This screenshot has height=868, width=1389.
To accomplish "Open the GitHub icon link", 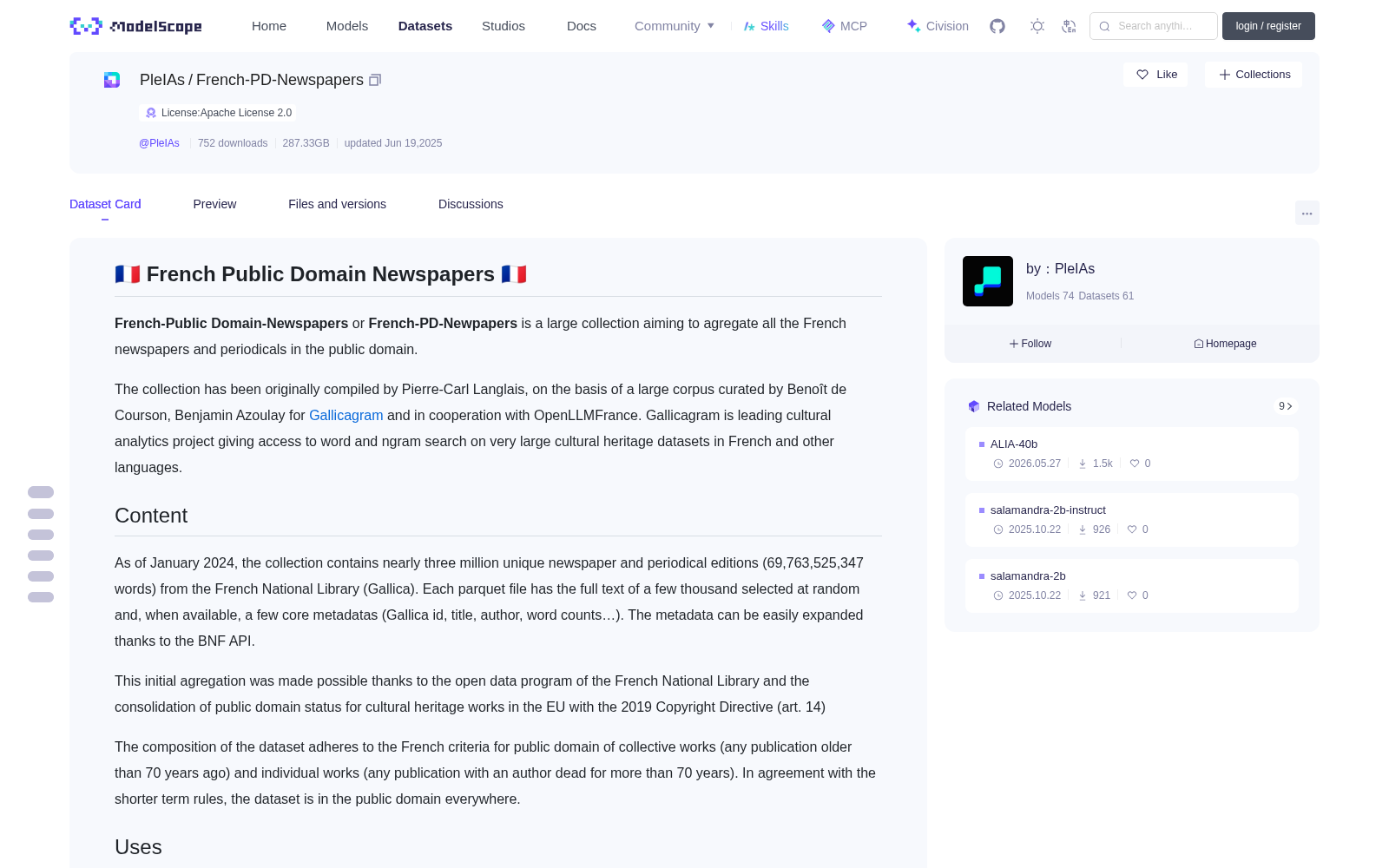I will (997, 26).
